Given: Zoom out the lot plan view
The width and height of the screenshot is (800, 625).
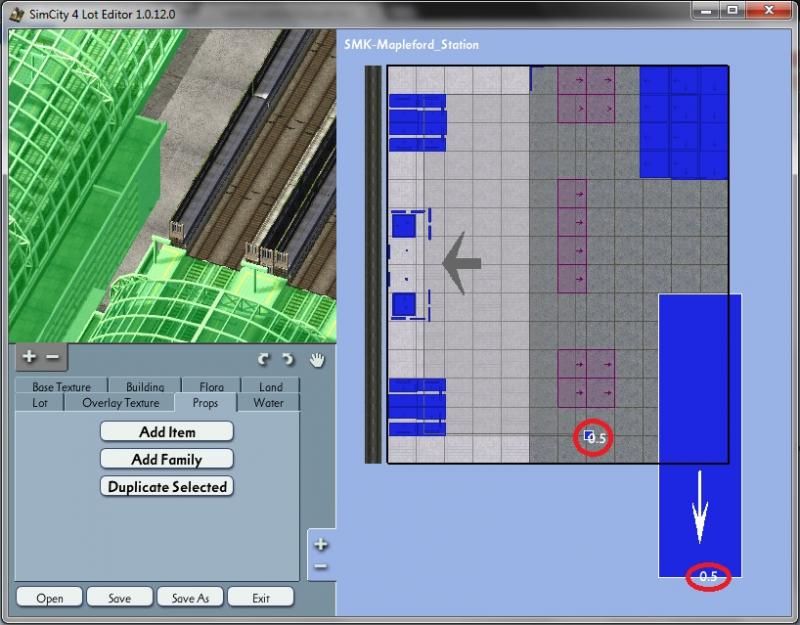Looking at the screenshot, I should [x=321, y=566].
